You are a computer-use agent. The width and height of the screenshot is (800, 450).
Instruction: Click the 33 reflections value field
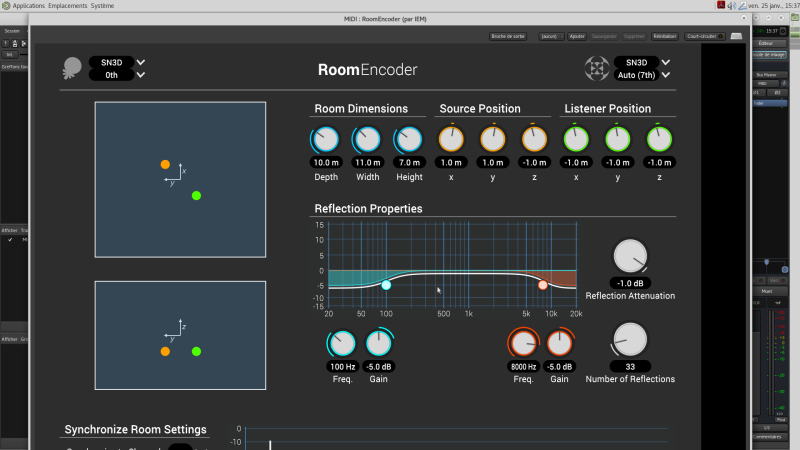tap(630, 366)
